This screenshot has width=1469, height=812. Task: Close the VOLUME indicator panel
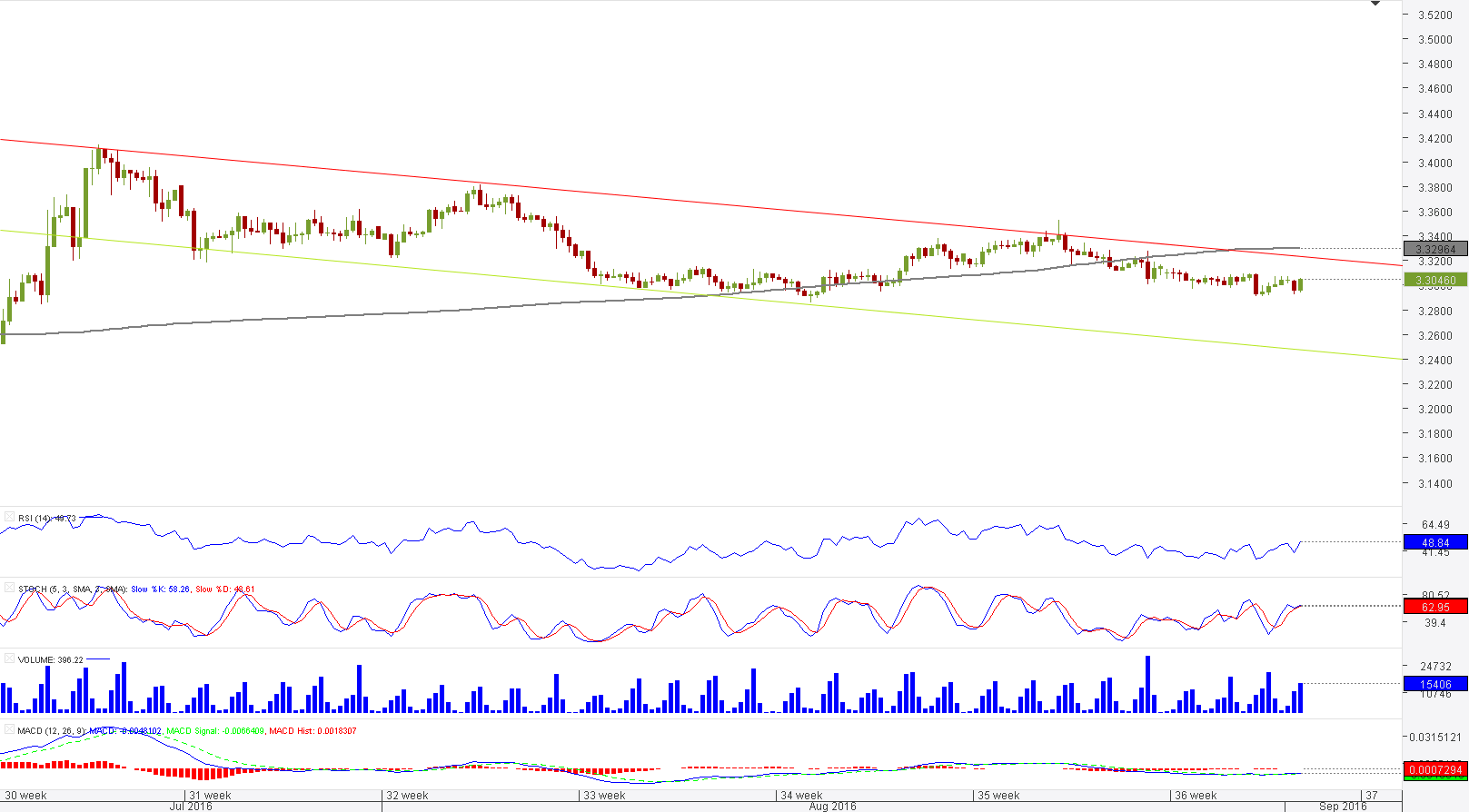point(9,659)
